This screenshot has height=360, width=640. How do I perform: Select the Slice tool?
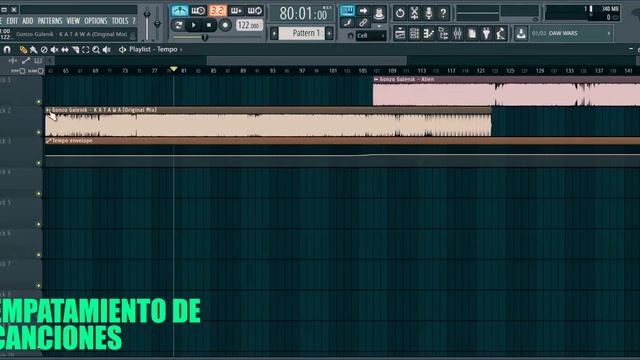[x=76, y=50]
